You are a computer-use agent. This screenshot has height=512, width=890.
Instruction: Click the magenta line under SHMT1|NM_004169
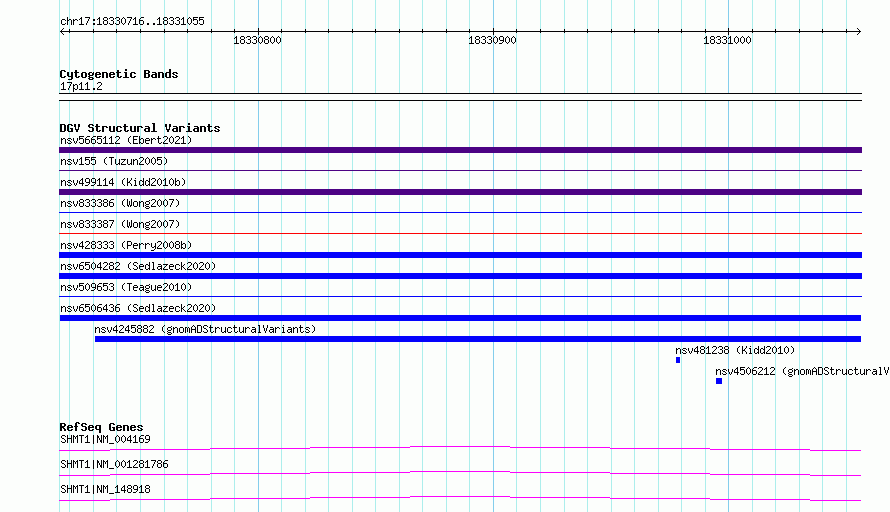[460, 448]
